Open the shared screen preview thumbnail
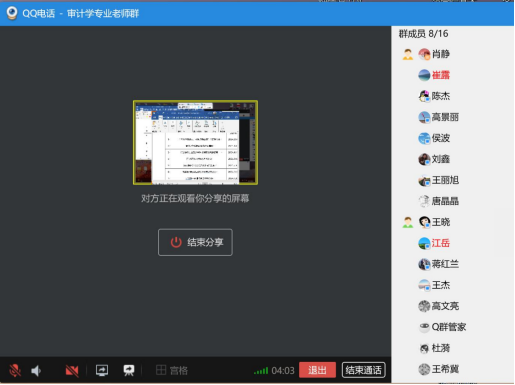The image size is (515, 385). 195,142
